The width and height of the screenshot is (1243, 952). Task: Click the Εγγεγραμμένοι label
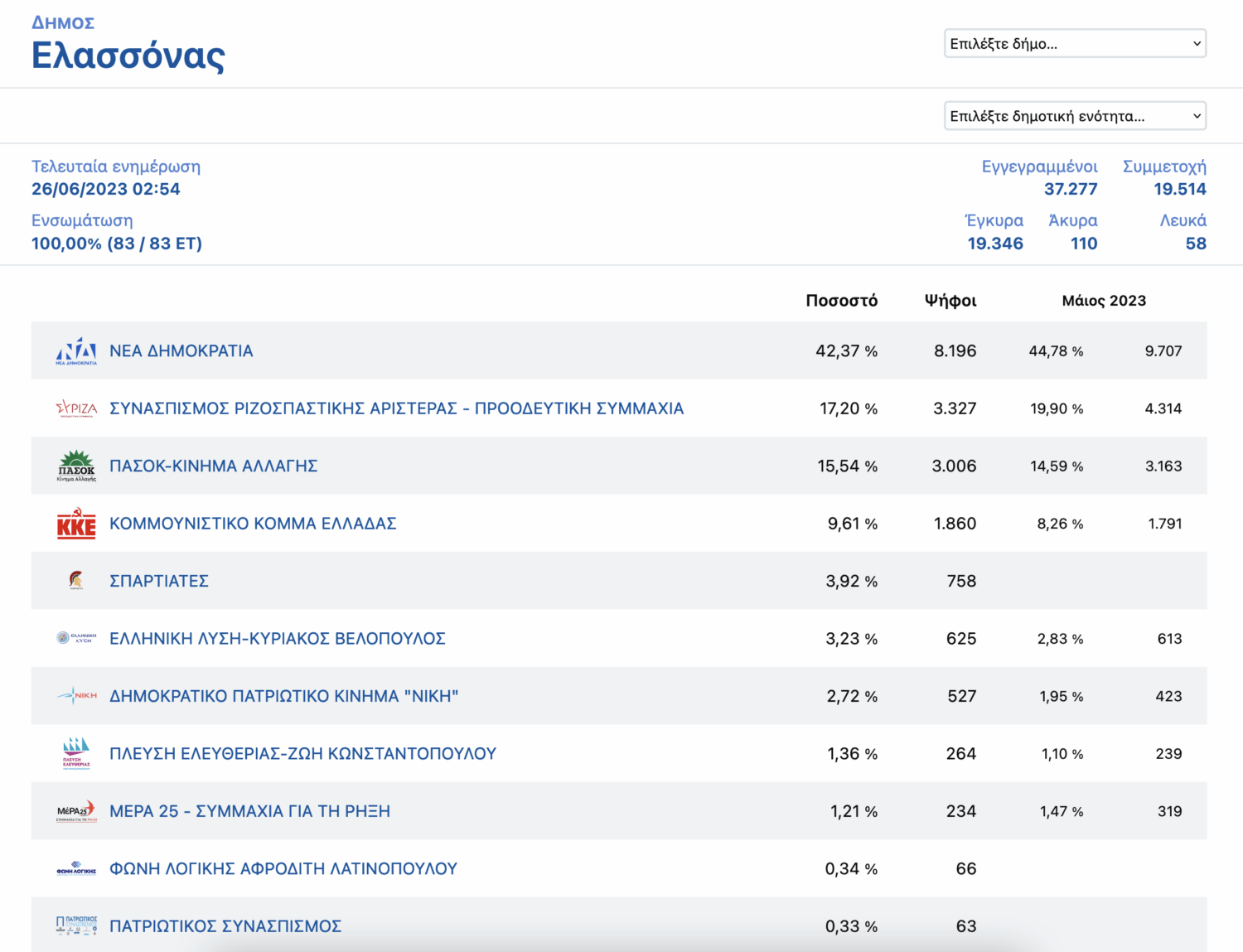coord(1039,167)
